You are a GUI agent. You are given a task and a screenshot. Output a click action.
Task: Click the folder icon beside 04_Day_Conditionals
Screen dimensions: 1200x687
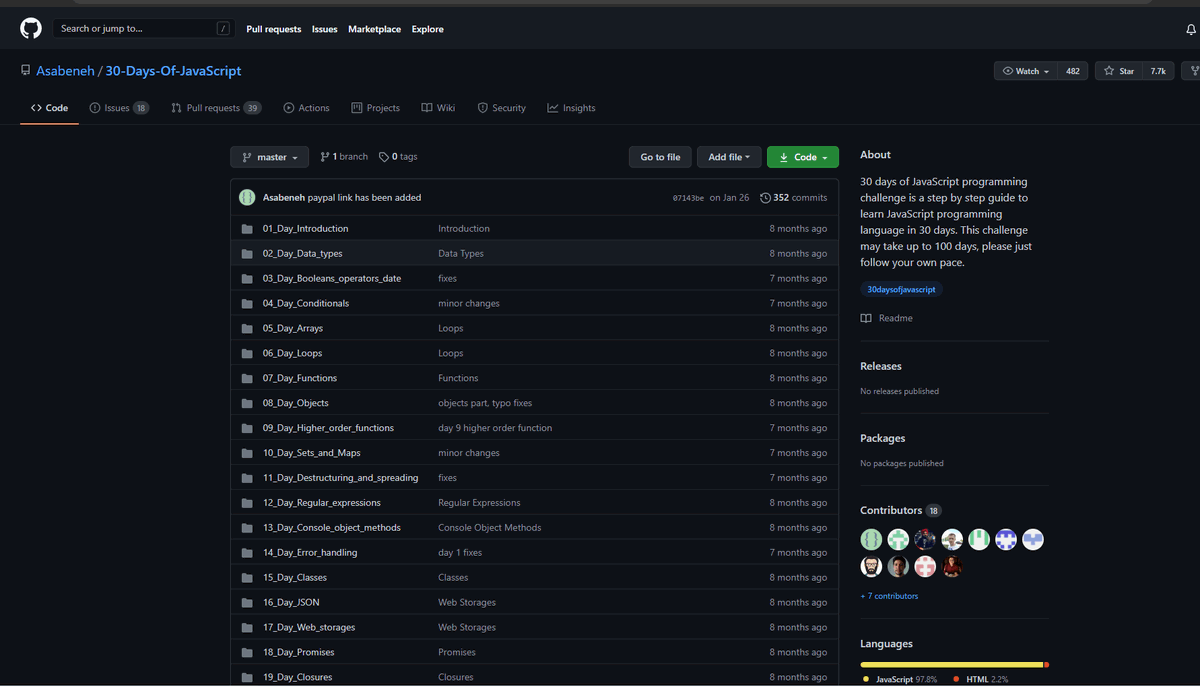pos(247,304)
